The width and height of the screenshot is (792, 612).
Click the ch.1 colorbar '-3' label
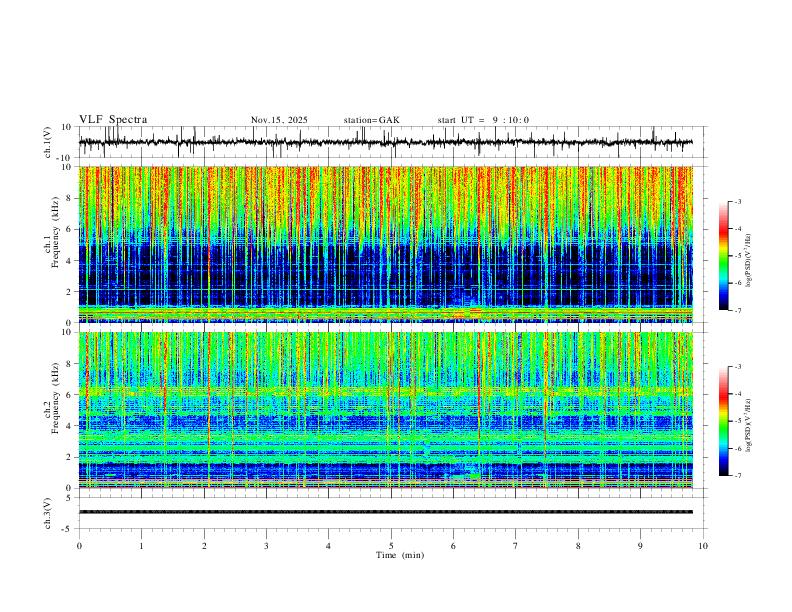737,201
